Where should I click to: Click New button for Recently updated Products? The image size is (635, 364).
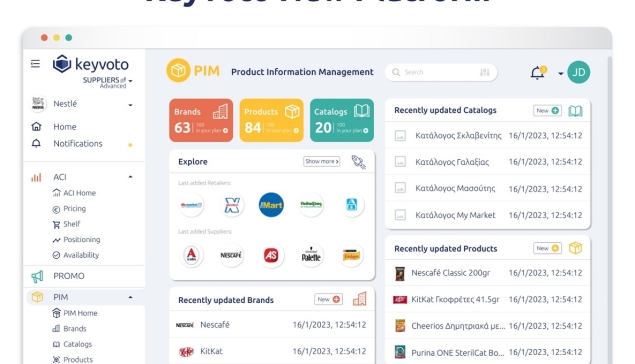coord(547,248)
